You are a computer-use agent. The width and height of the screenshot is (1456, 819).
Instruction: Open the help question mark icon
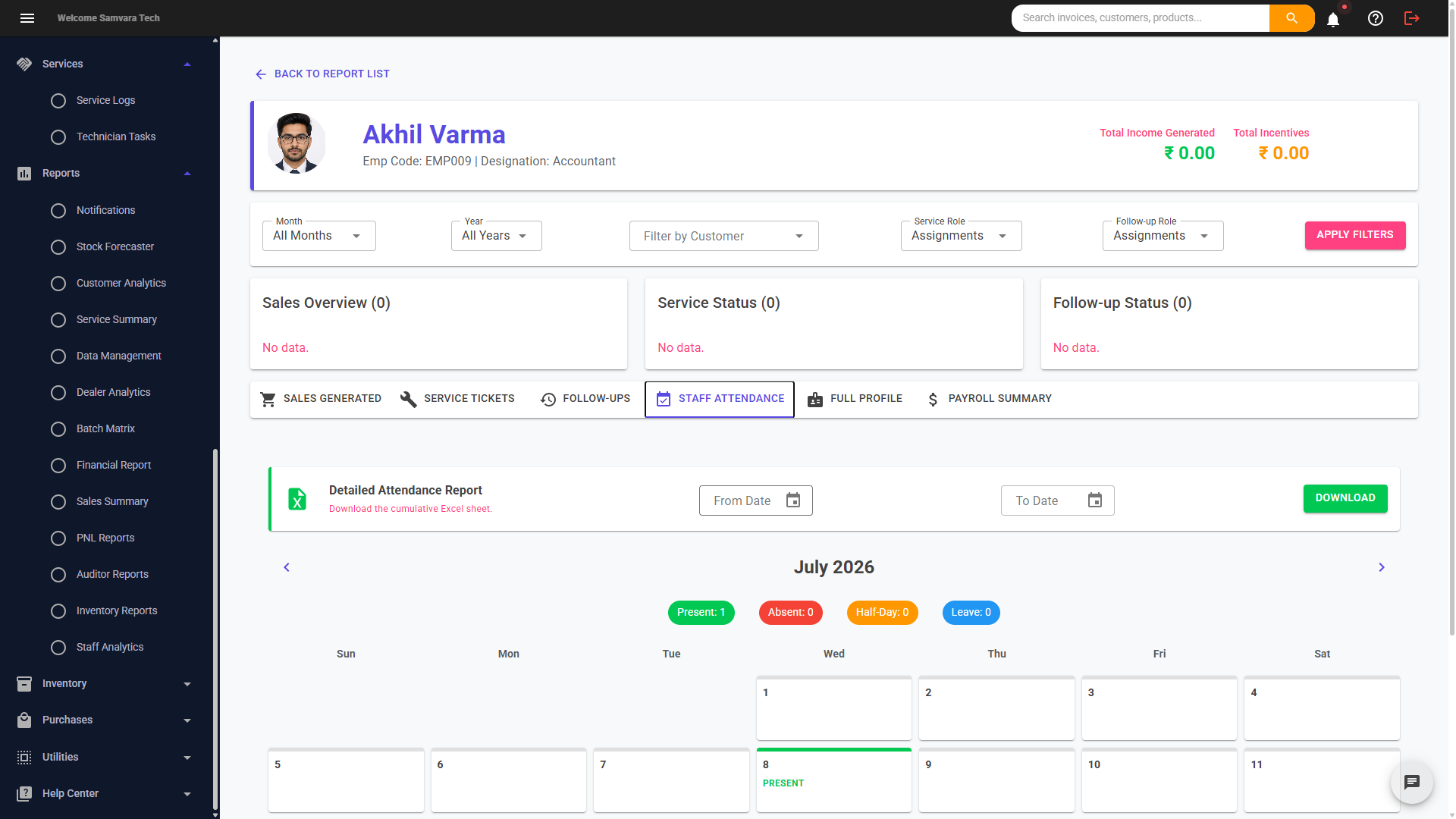[x=1376, y=18]
